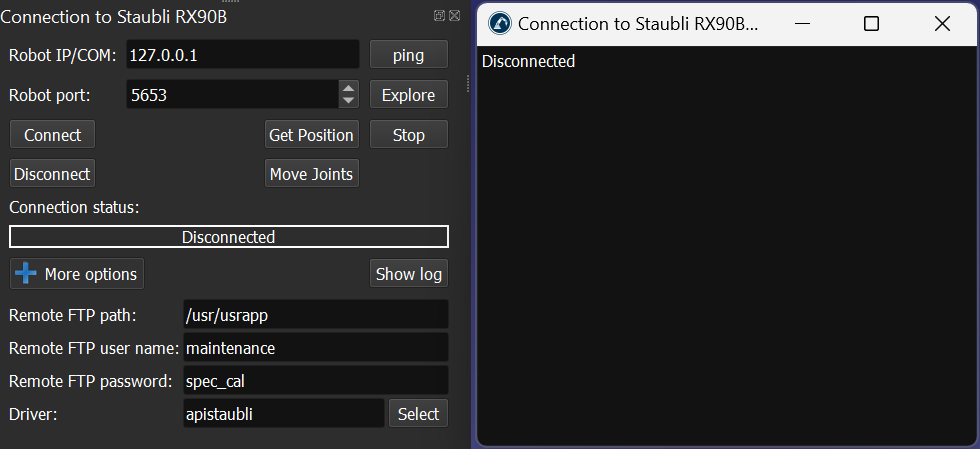Increase the robot port with the up arrow
This screenshot has width=980, height=449.
click(x=348, y=88)
